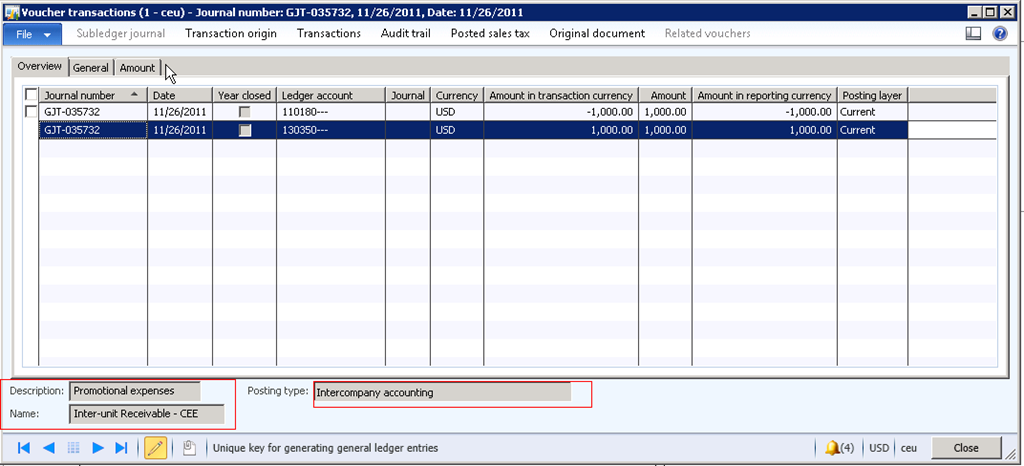Click the document handling attachment icon
This screenshot has height=466, width=1024.
[188, 448]
